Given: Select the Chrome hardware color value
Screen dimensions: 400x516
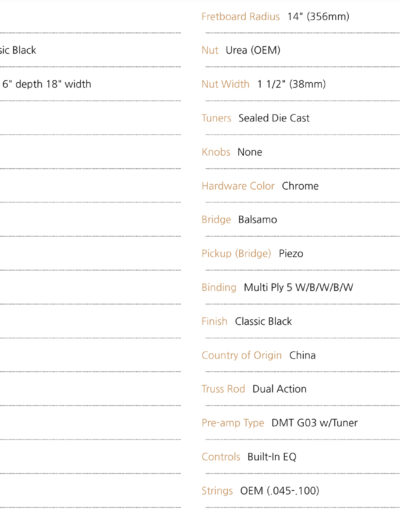Looking at the screenshot, I should tap(300, 186).
